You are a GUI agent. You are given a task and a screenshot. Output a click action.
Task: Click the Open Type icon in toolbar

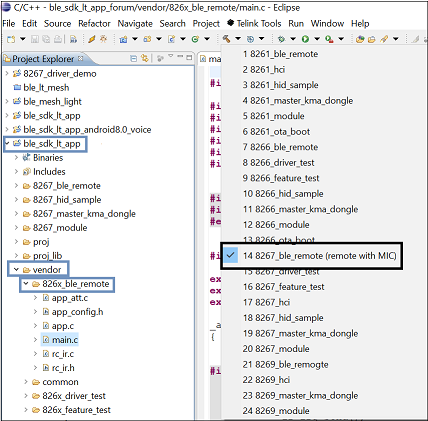click(x=360, y=39)
